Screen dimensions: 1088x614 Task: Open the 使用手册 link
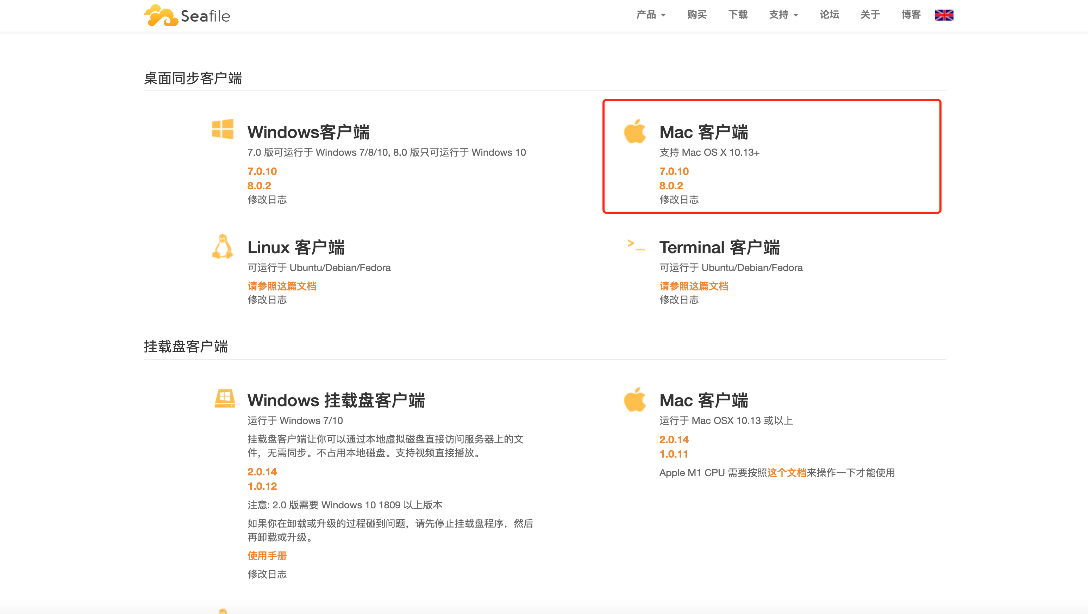click(x=267, y=555)
